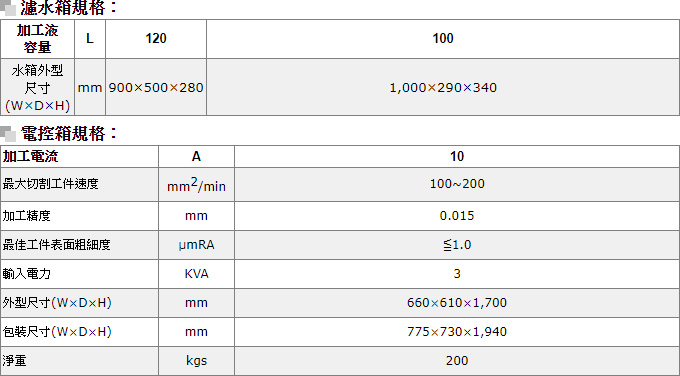
Task: Click the 100~200 cutting speed value
Action: coord(457,184)
